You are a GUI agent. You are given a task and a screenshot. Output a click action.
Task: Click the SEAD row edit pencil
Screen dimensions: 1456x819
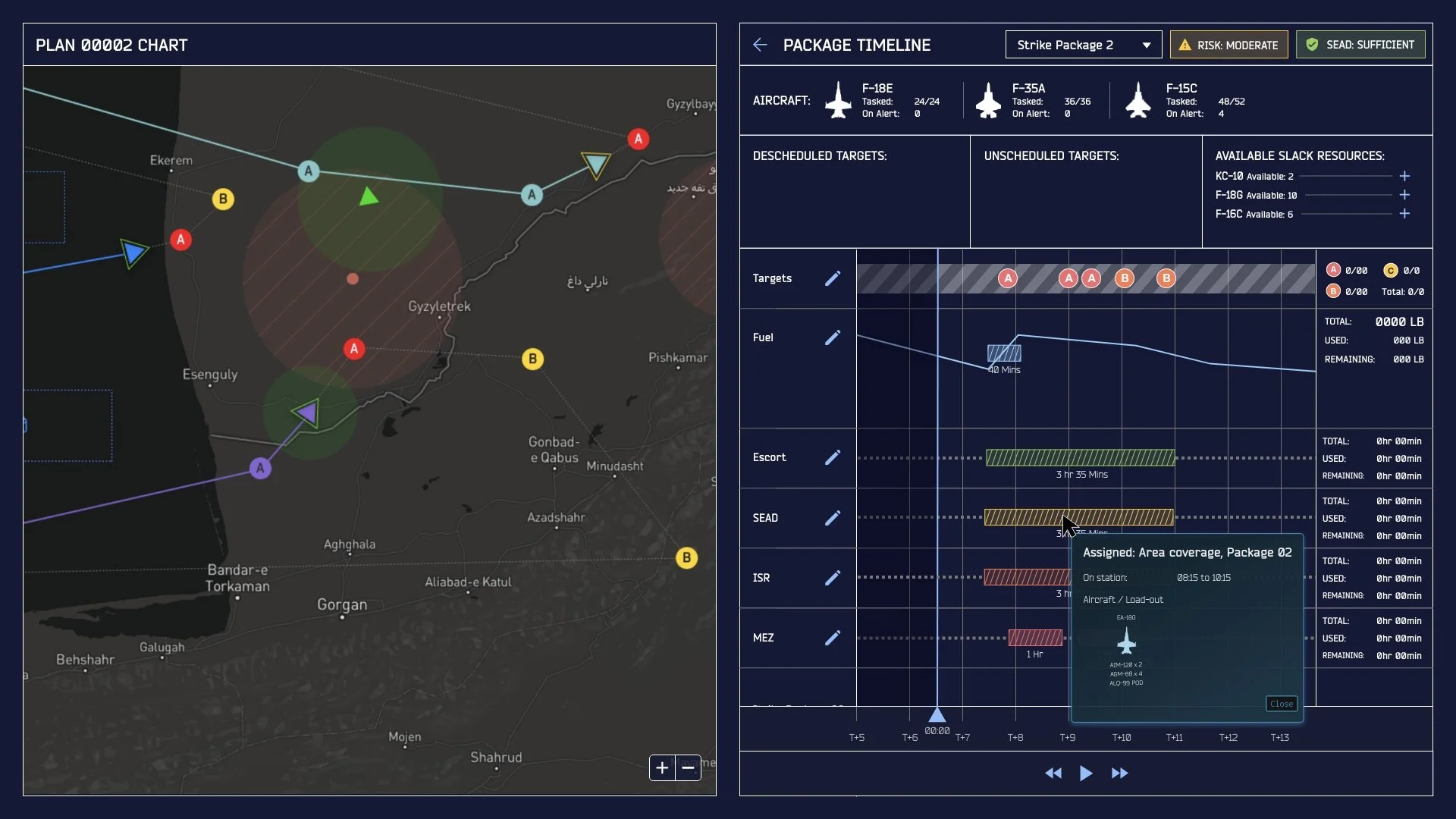coord(832,518)
